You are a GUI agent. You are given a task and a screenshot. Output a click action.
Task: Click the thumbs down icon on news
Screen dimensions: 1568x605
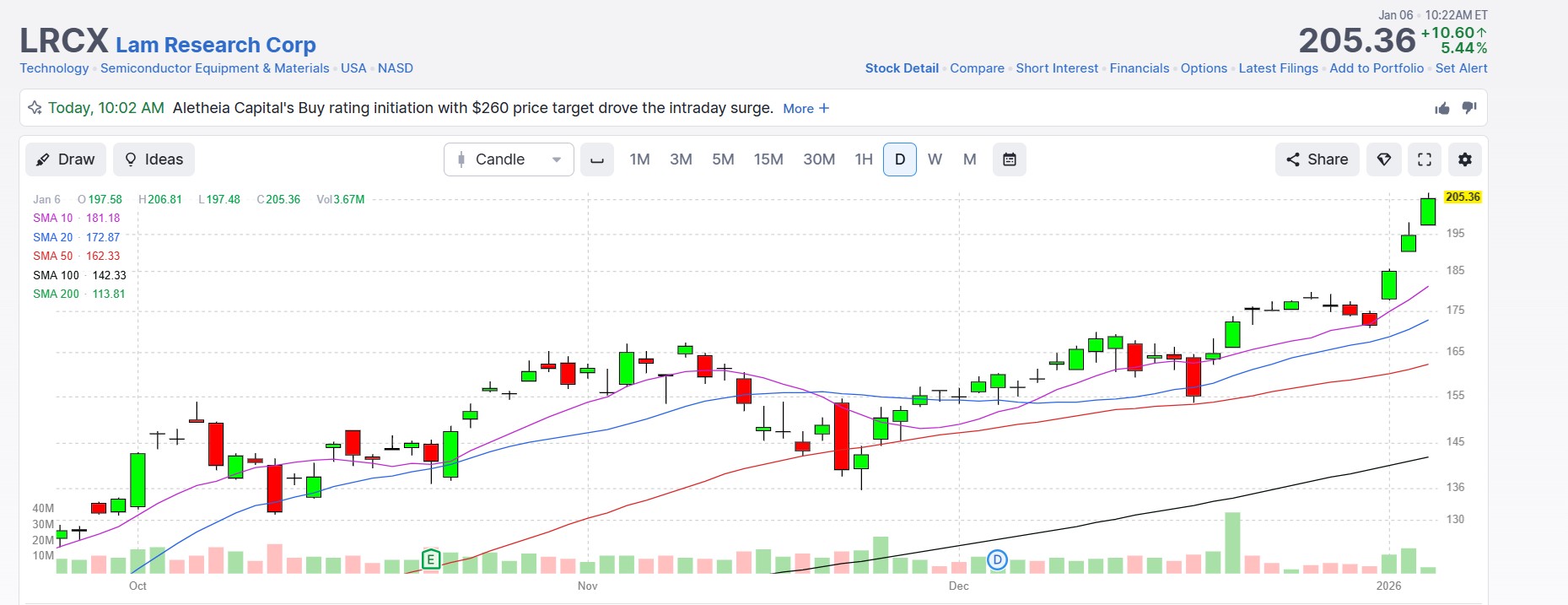point(1469,108)
